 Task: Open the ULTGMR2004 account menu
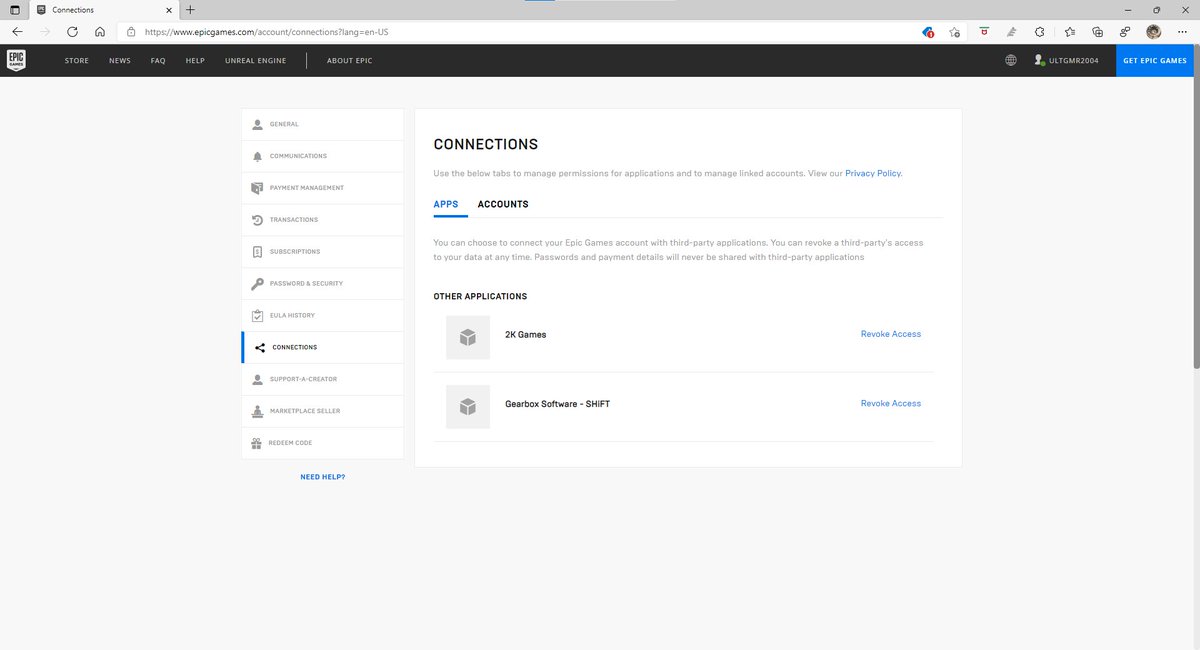(x=1067, y=60)
